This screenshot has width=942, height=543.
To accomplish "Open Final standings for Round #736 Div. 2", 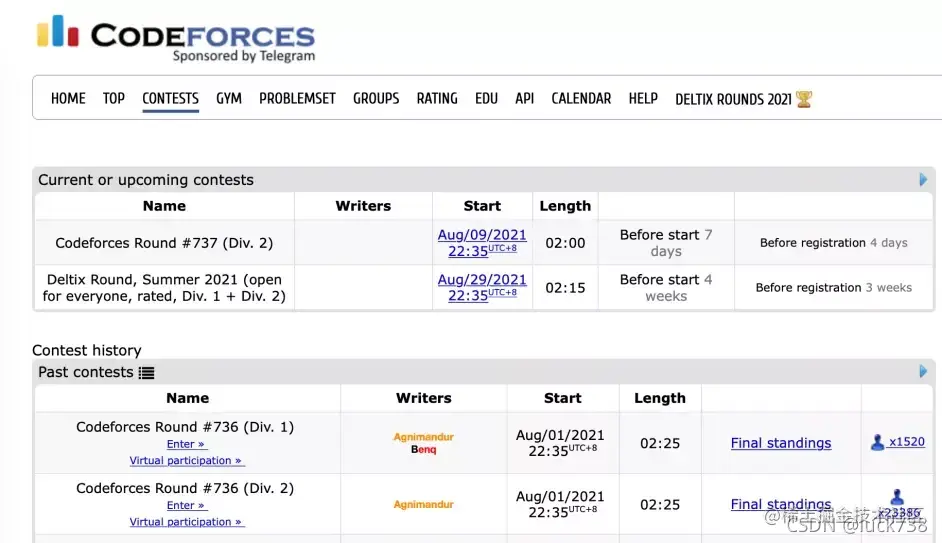I will pos(780,505).
